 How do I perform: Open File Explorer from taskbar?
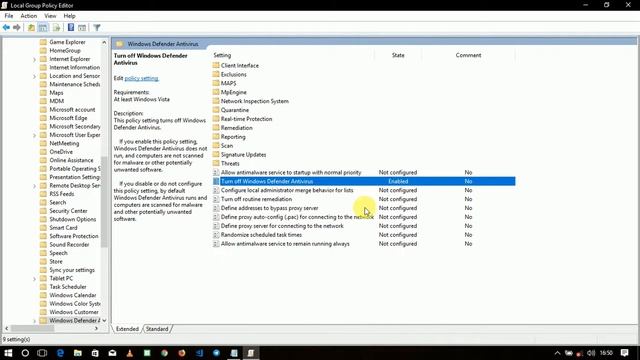point(78,353)
